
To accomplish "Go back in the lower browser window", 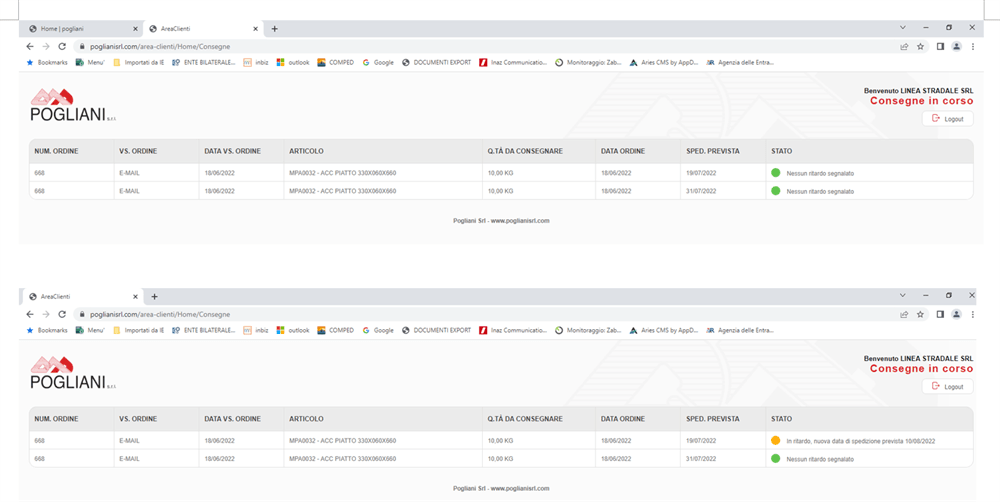I will pyautogui.click(x=30, y=314).
